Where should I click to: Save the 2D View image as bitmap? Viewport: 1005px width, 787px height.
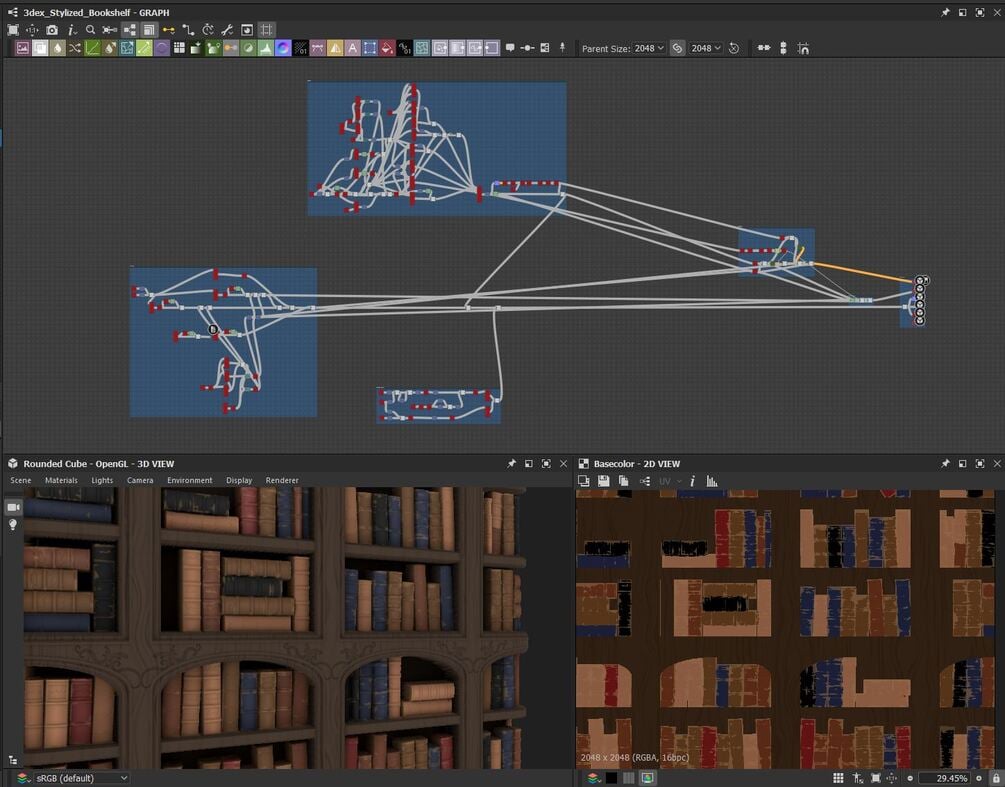[x=603, y=481]
